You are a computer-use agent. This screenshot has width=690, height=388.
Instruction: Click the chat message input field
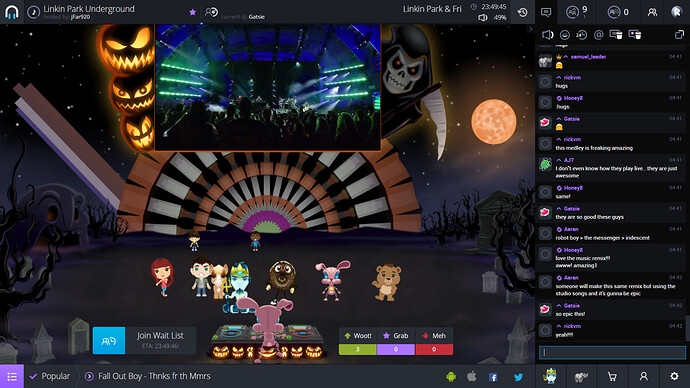(x=612, y=352)
